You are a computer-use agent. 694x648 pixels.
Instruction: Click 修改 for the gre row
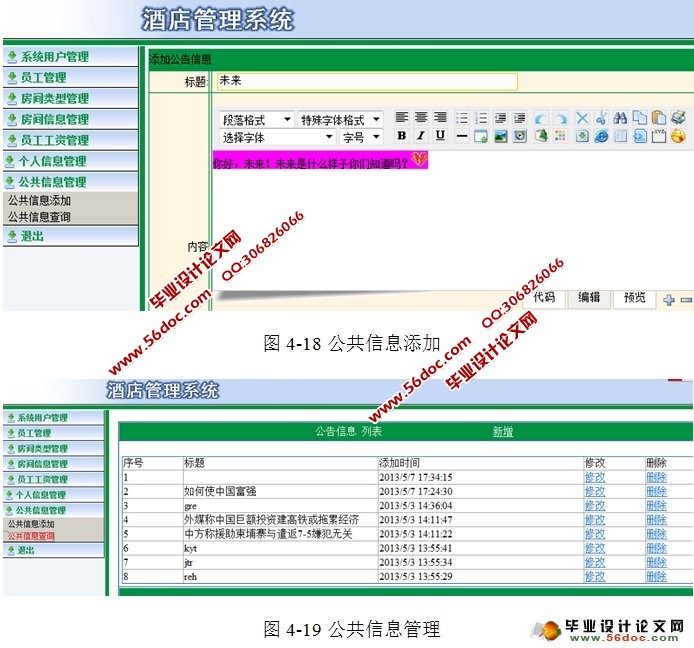pyautogui.click(x=595, y=505)
